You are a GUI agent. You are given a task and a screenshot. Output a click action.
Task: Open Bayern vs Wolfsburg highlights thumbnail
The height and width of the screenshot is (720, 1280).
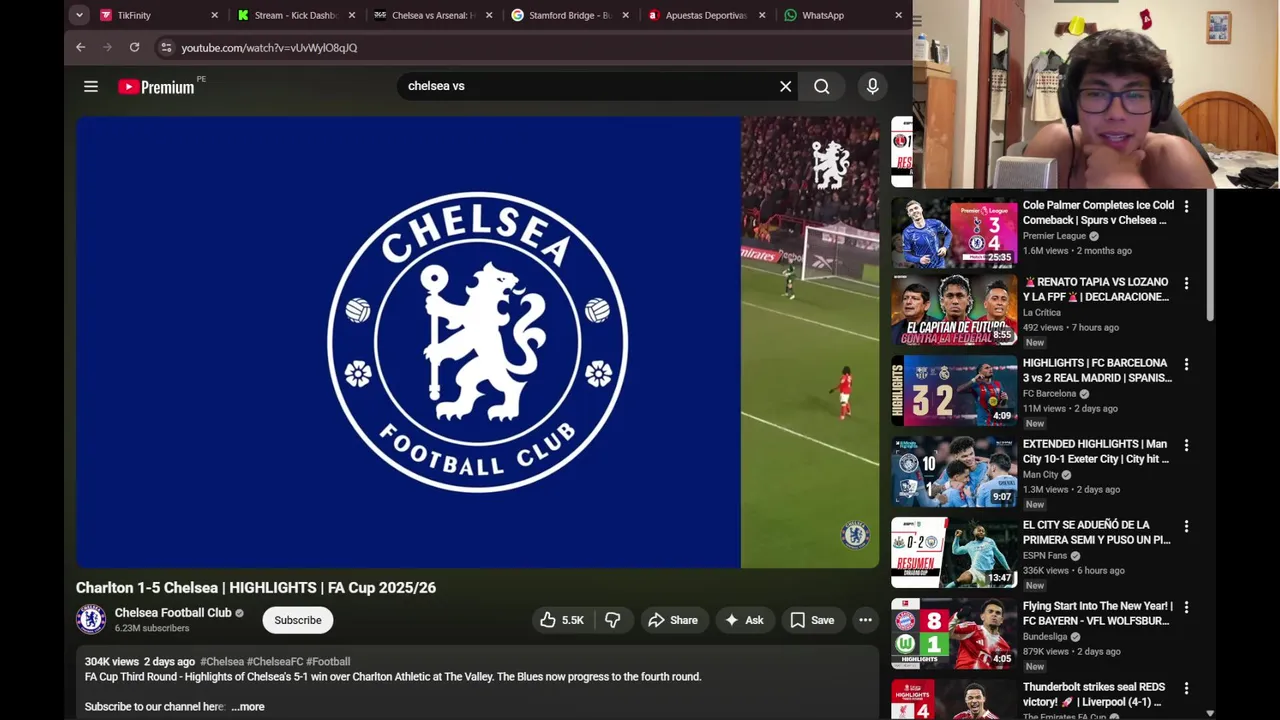click(x=954, y=634)
